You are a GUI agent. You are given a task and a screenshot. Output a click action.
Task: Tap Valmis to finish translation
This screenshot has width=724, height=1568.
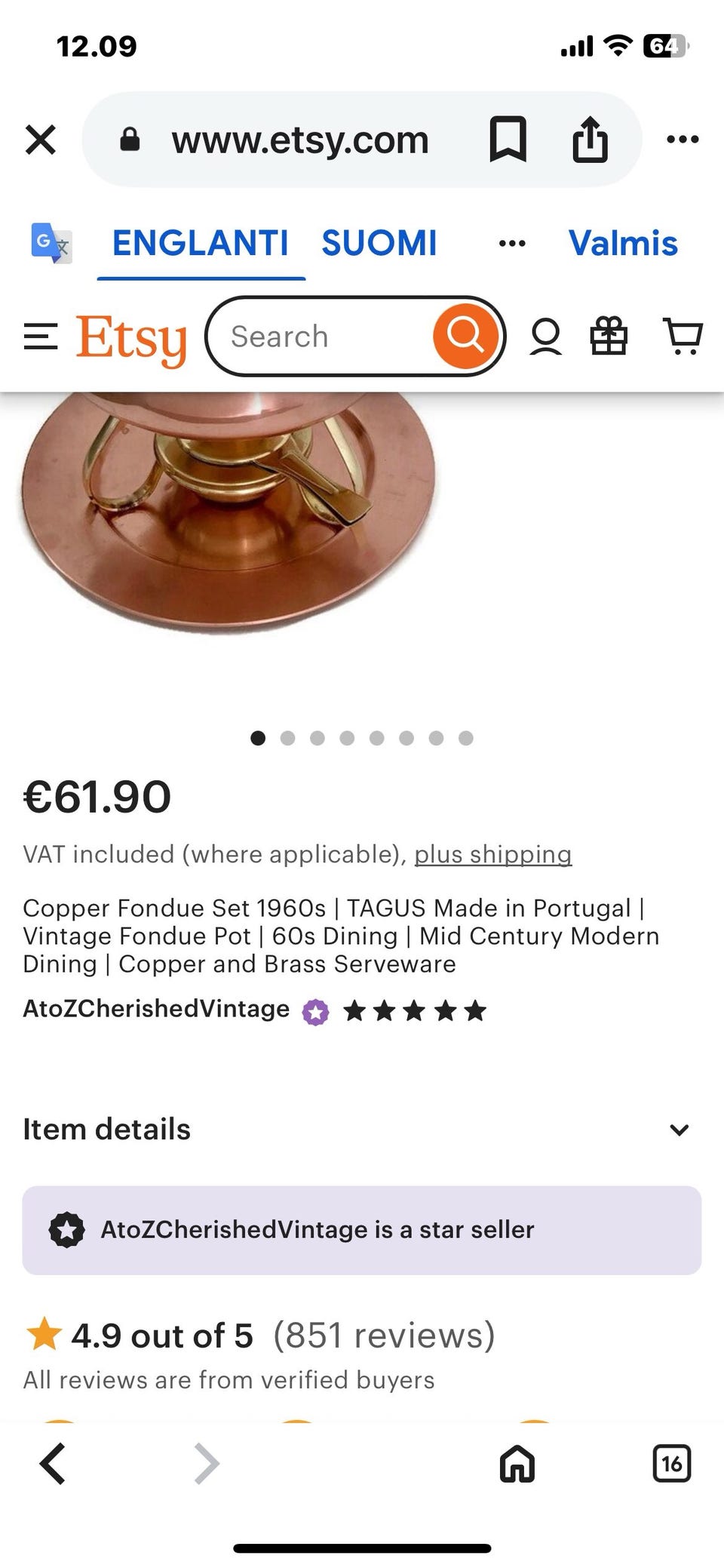[623, 243]
